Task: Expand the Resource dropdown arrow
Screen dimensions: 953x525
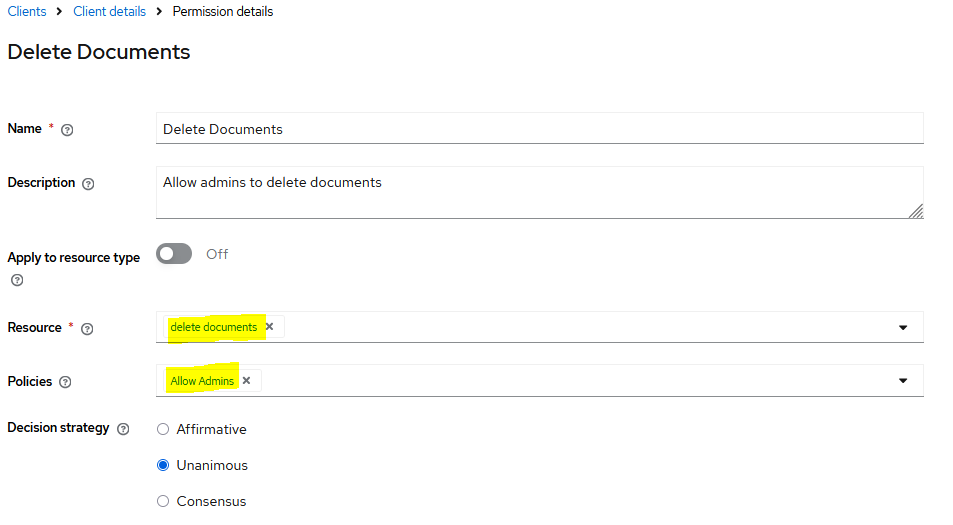Action: tap(902, 327)
